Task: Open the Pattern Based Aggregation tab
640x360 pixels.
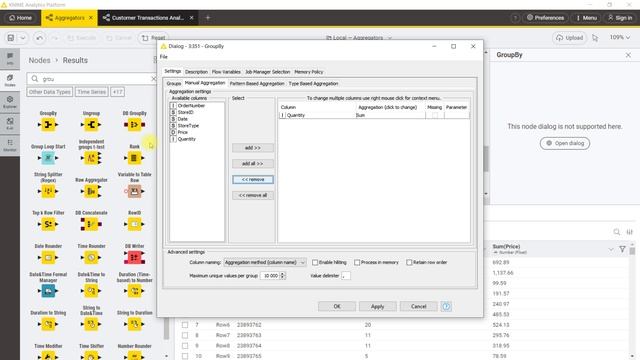Action: (x=257, y=83)
